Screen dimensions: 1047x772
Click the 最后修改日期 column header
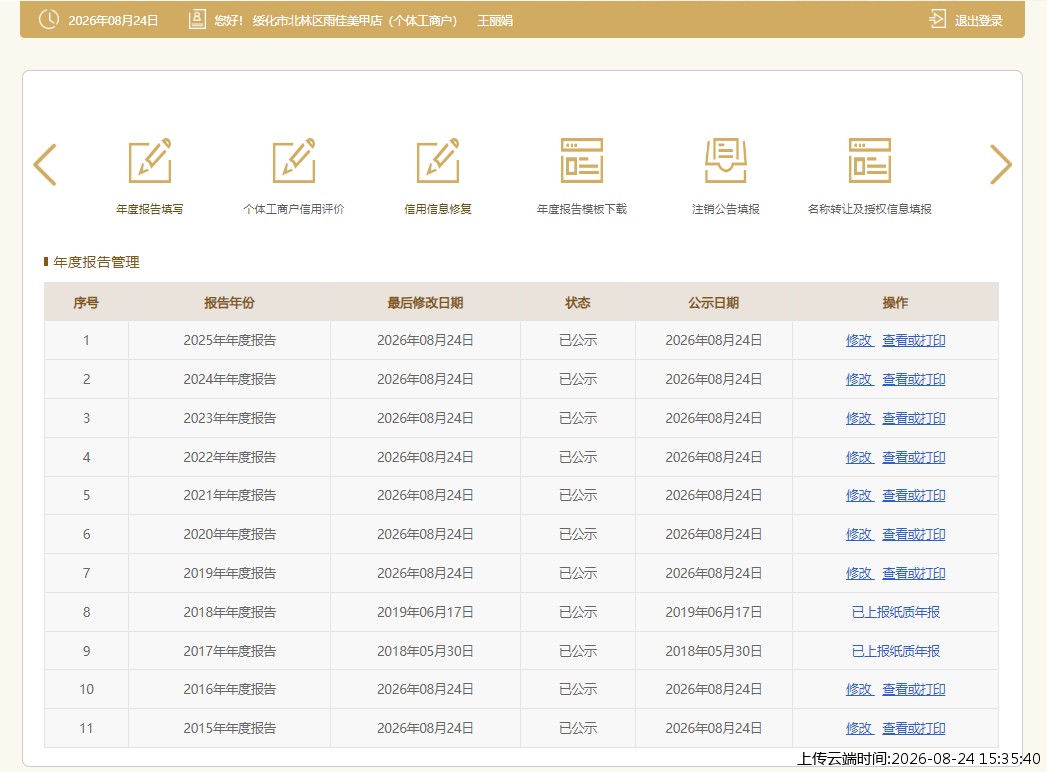tap(425, 303)
